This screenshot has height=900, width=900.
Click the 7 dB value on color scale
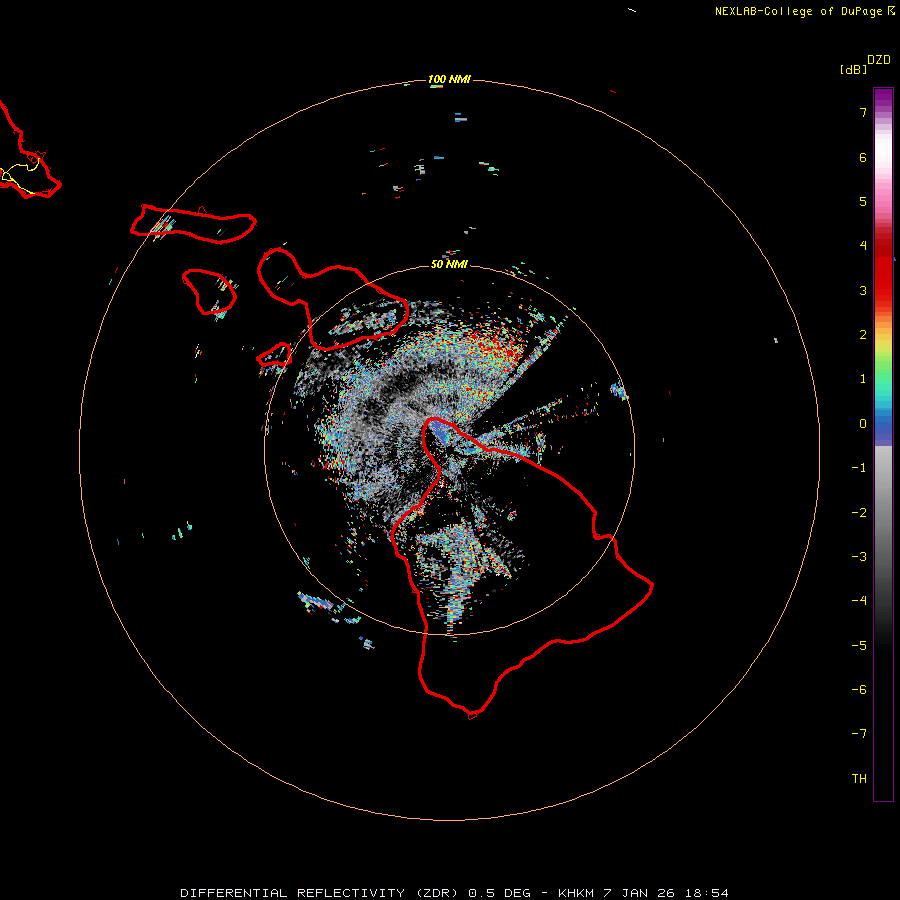click(x=863, y=112)
